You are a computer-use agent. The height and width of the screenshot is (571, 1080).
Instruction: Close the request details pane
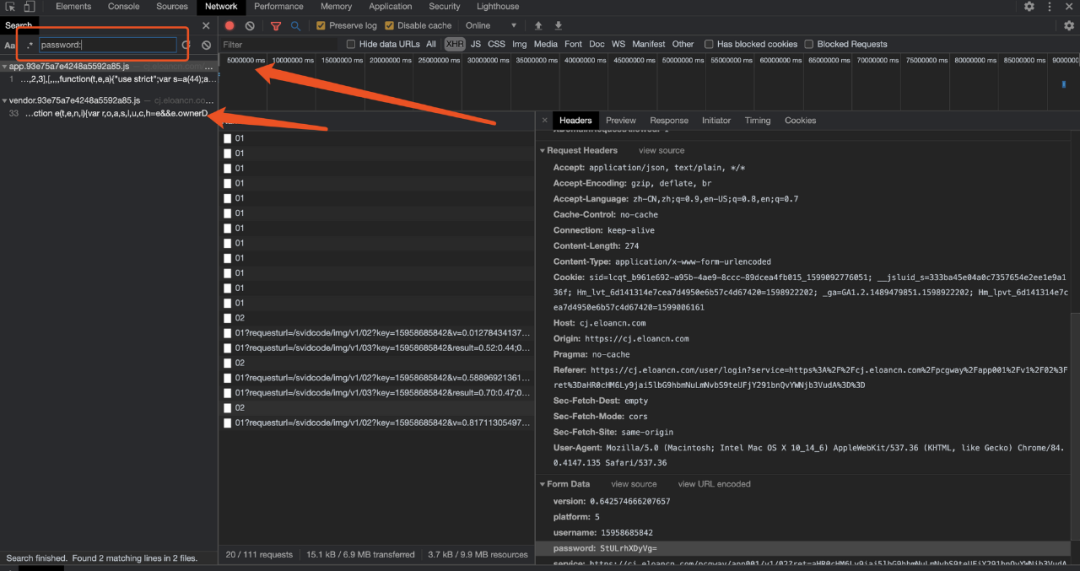coord(545,120)
